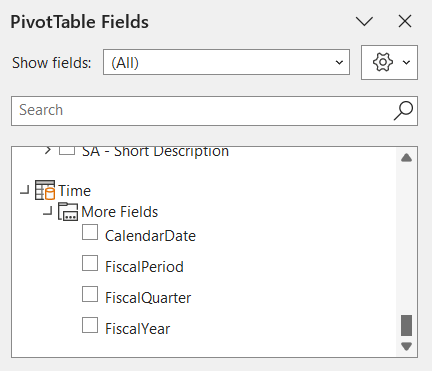The image size is (432, 371).
Task: Select the FiscalPeriod field label
Action: pos(144,267)
